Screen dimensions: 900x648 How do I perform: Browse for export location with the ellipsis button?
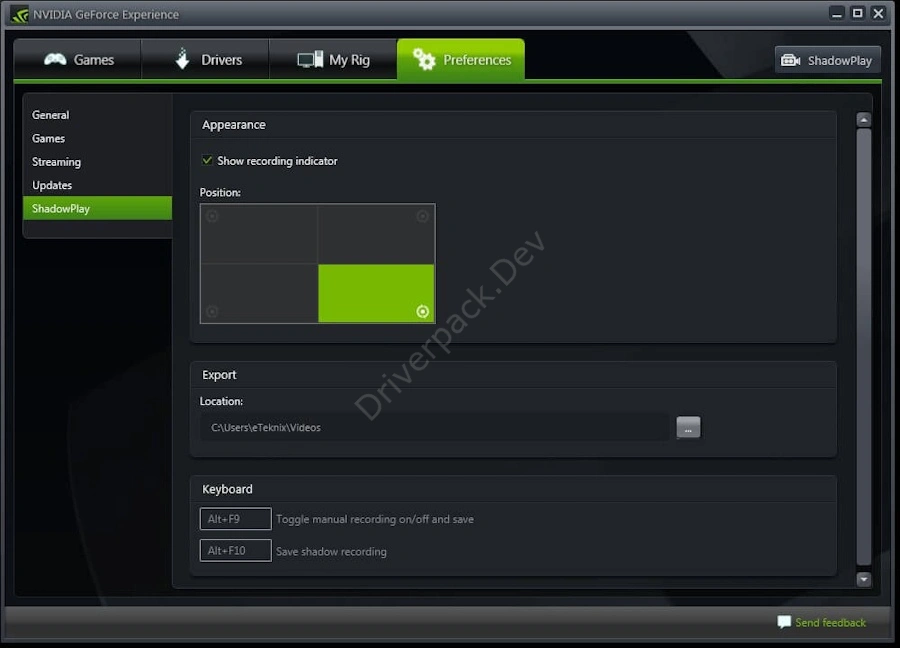[688, 427]
